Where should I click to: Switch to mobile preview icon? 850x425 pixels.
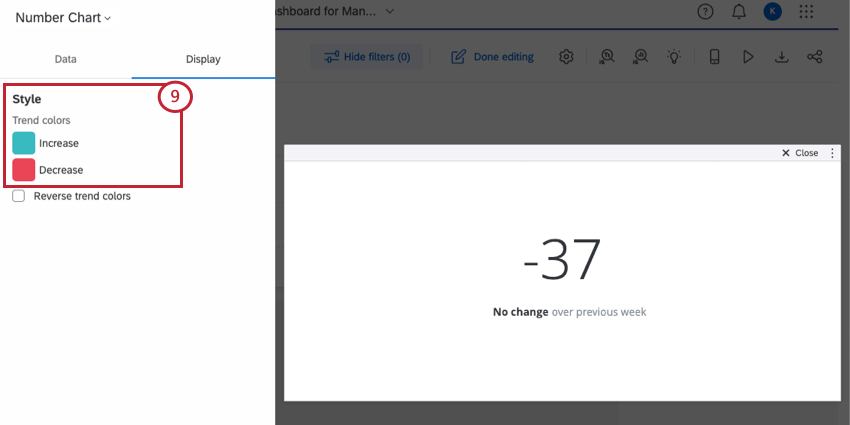714,56
